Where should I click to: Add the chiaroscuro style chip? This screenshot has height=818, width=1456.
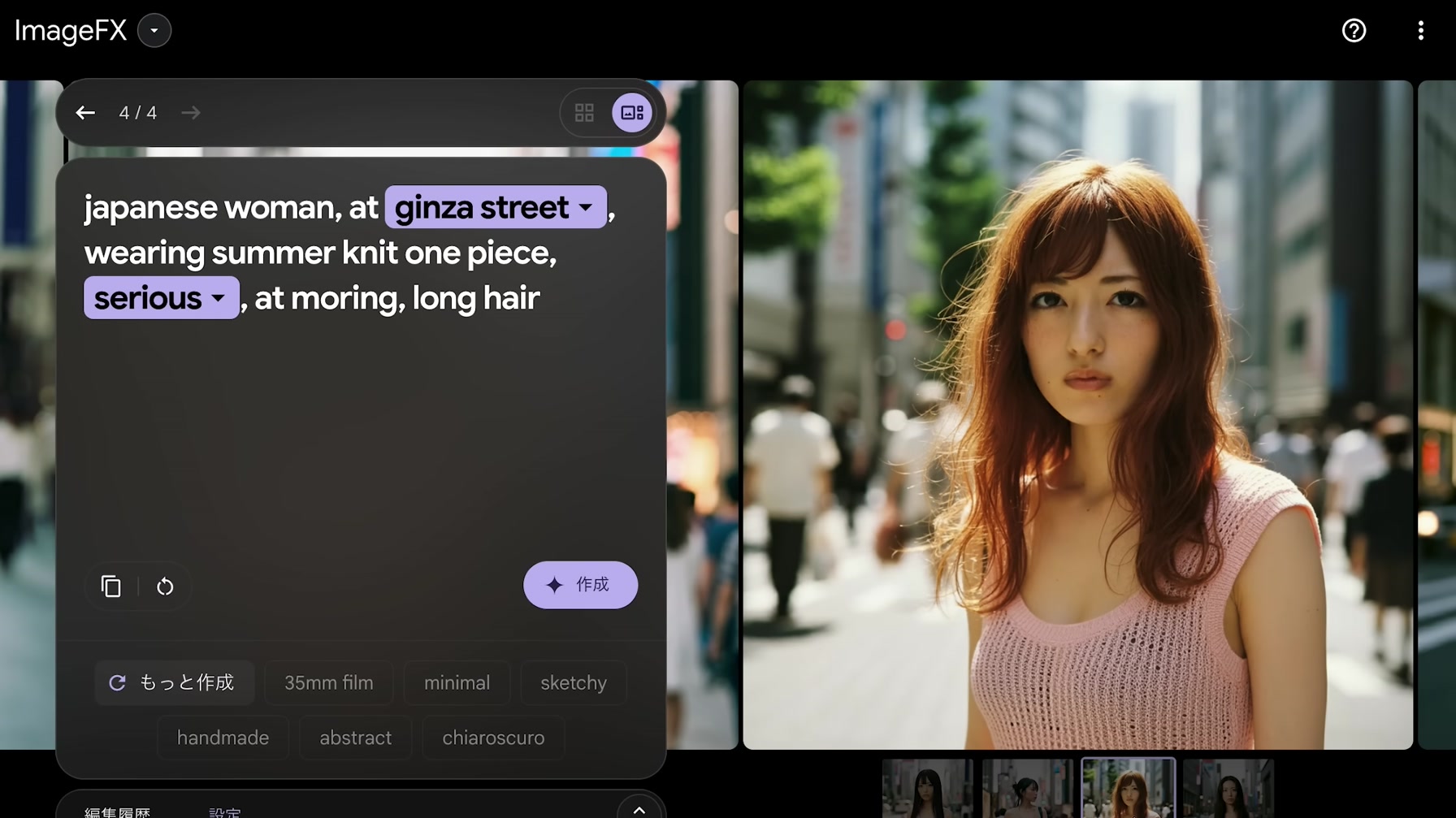(x=493, y=738)
